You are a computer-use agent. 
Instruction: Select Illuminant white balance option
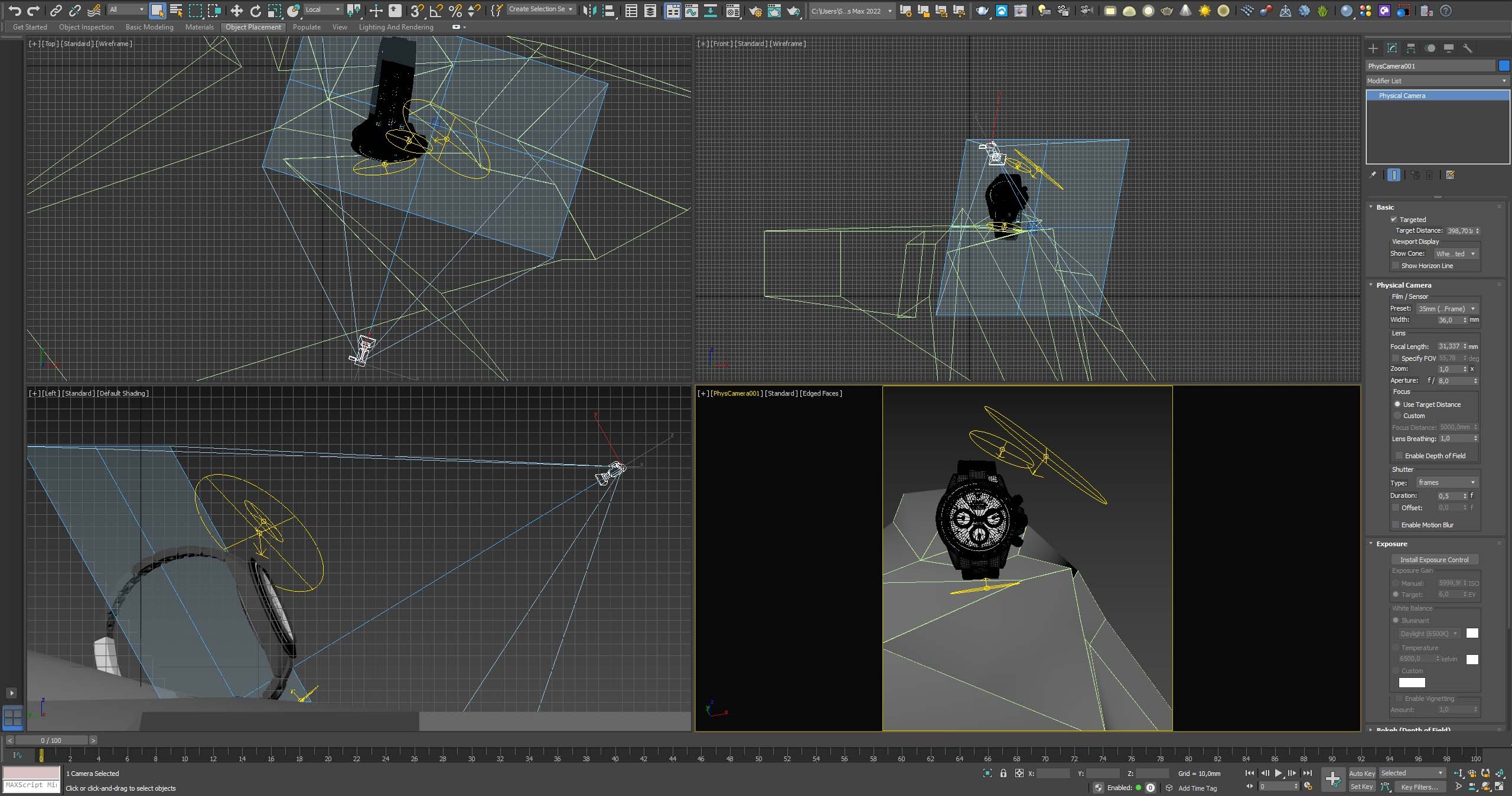[x=1396, y=621]
